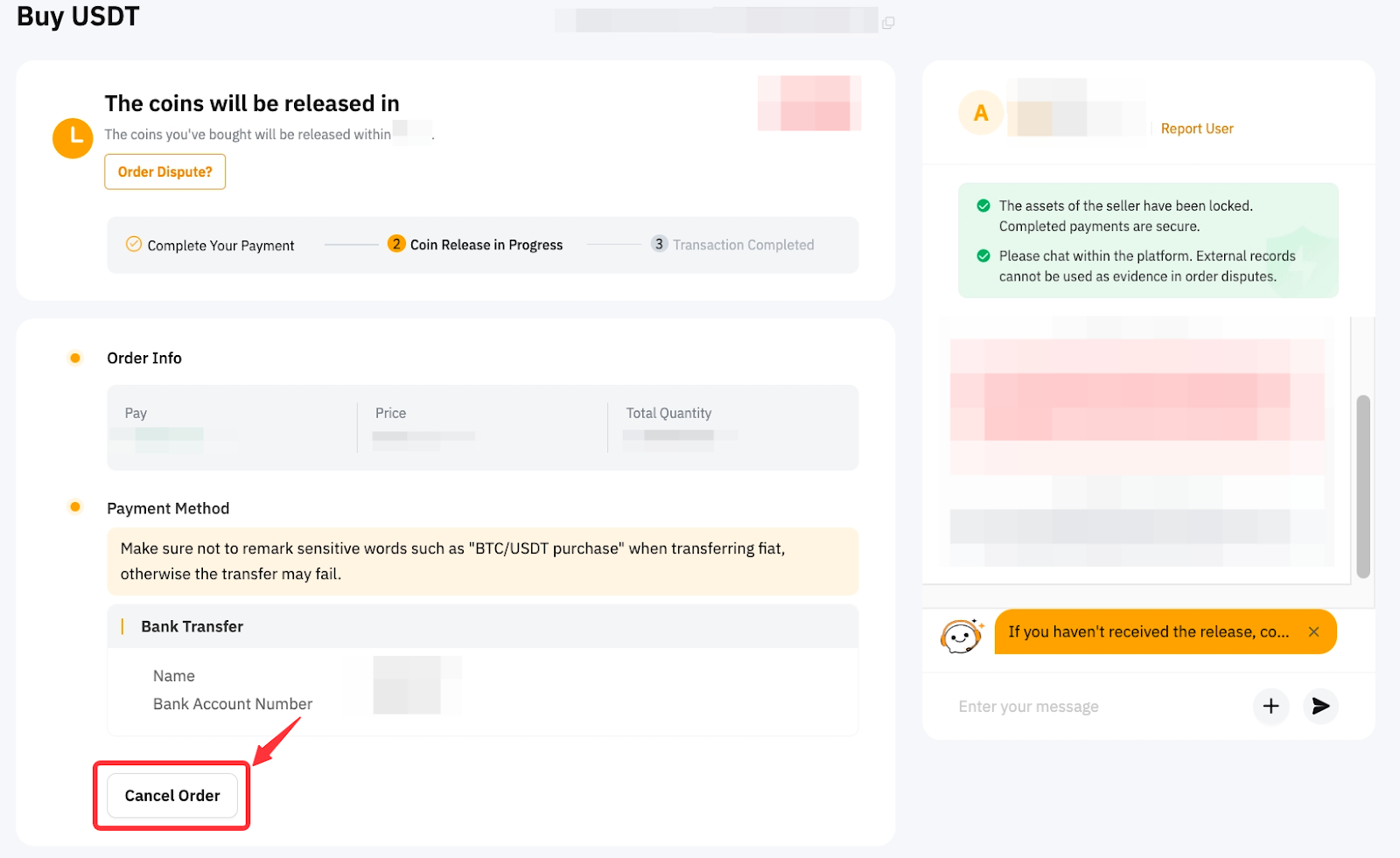
Task: Click the orange release reminder message text
Action: tap(1148, 631)
